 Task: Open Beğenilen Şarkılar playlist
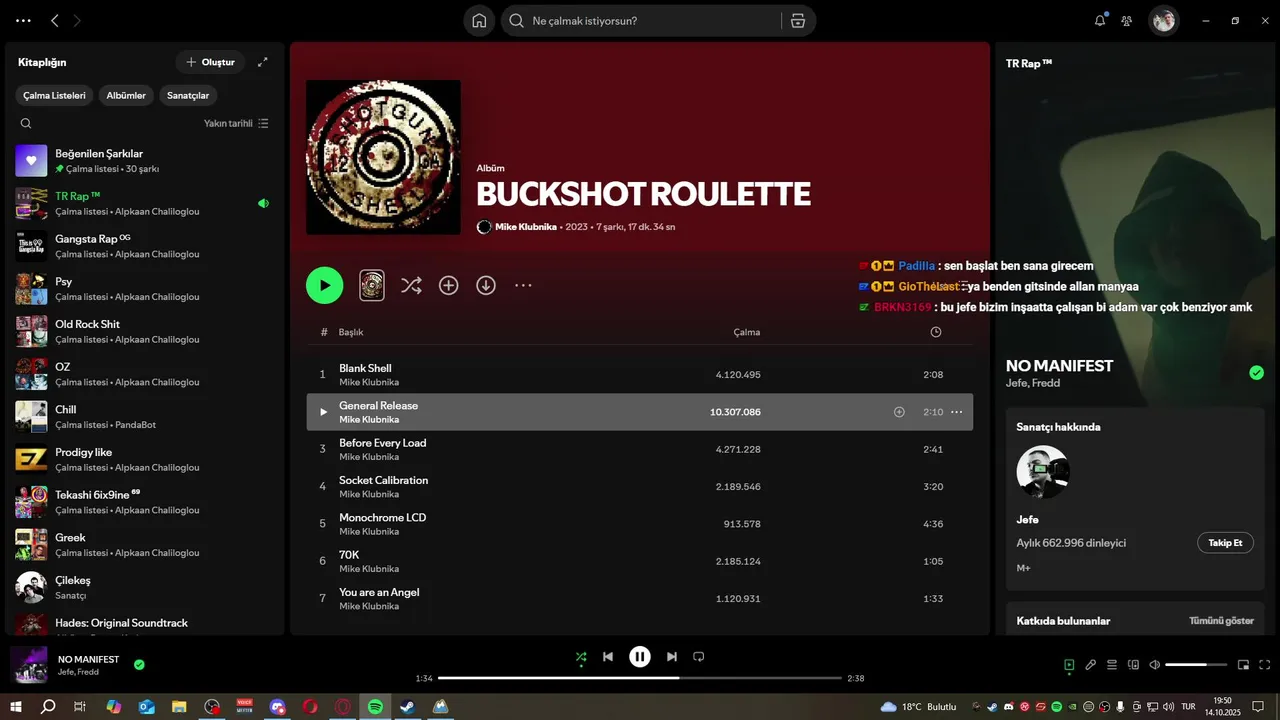pos(144,161)
